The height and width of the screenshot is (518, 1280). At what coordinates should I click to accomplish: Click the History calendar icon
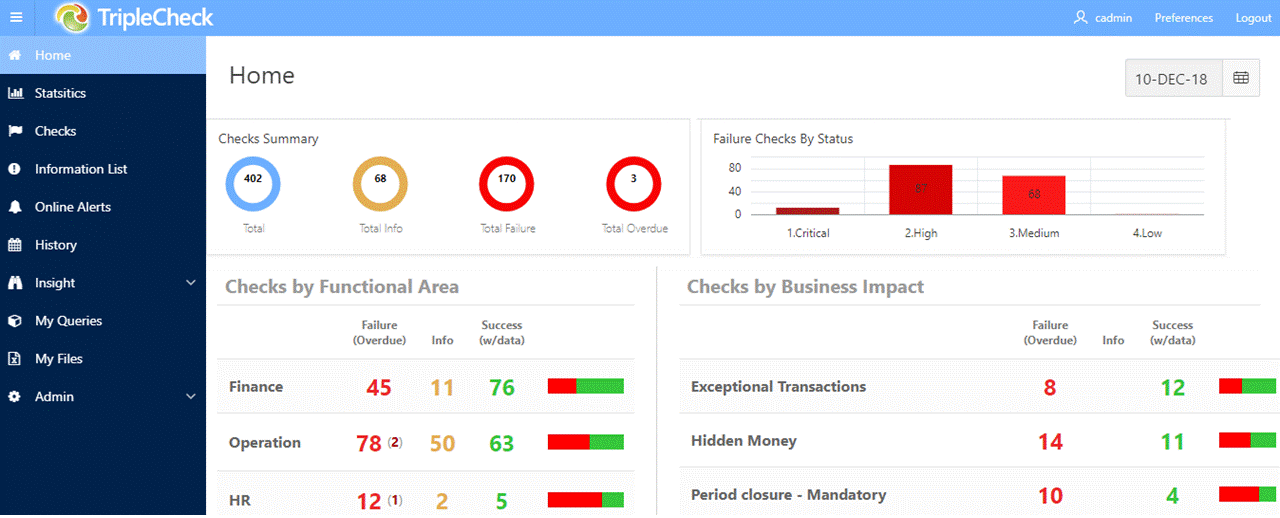(x=15, y=245)
